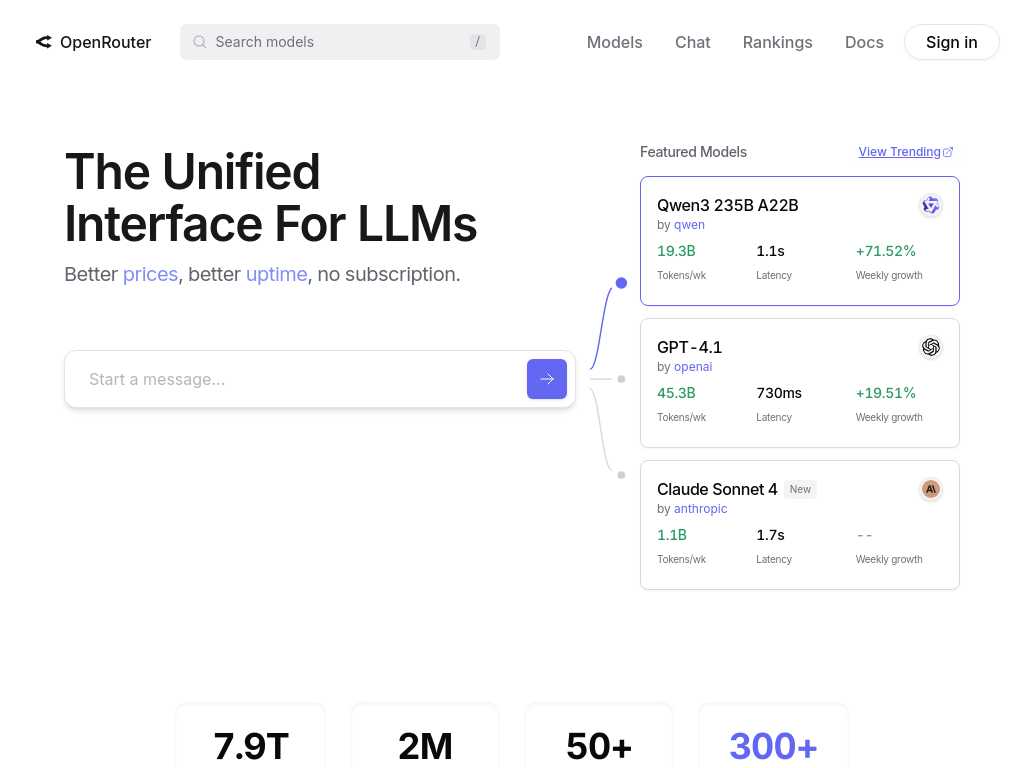Open the View Trending link
Screen dimensions: 1024x768
click(899, 152)
